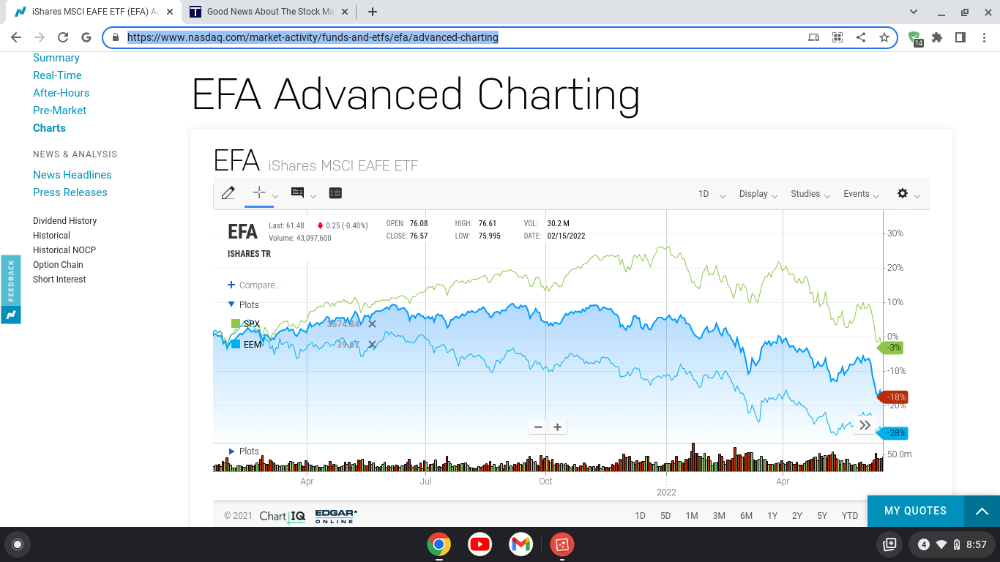1000x562 pixels.
Task: Reload the page
Action: [x=62, y=37]
